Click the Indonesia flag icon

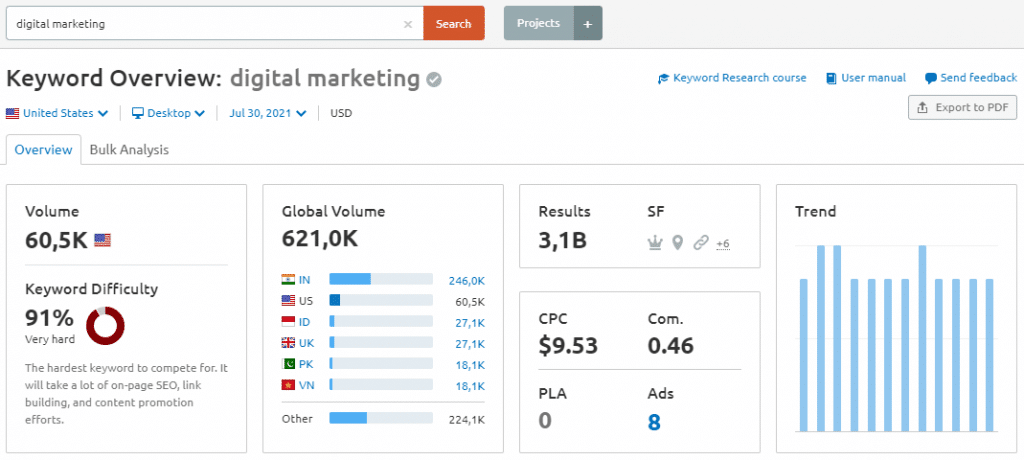[288, 321]
